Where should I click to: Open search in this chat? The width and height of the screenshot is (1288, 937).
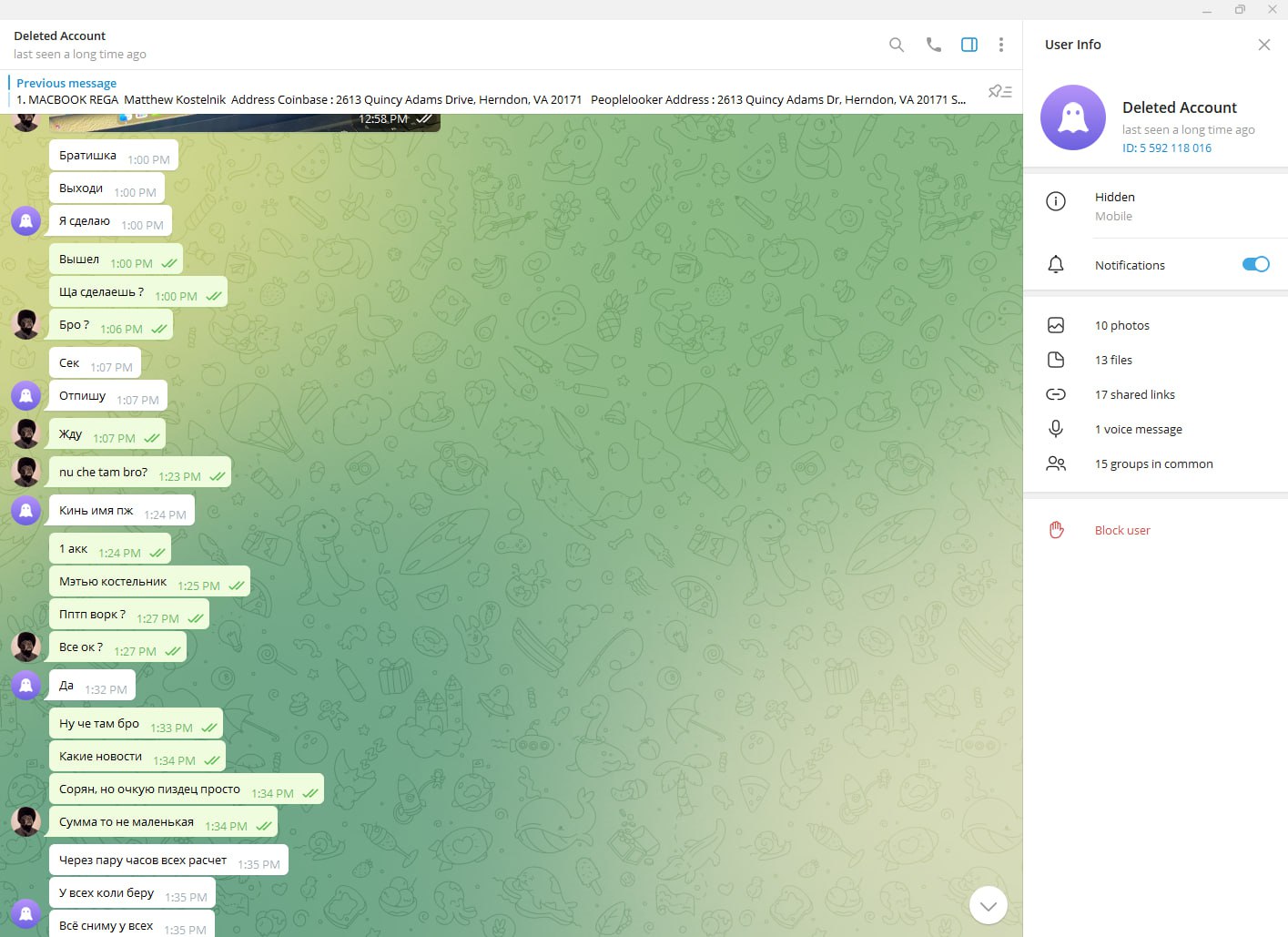pos(897,45)
